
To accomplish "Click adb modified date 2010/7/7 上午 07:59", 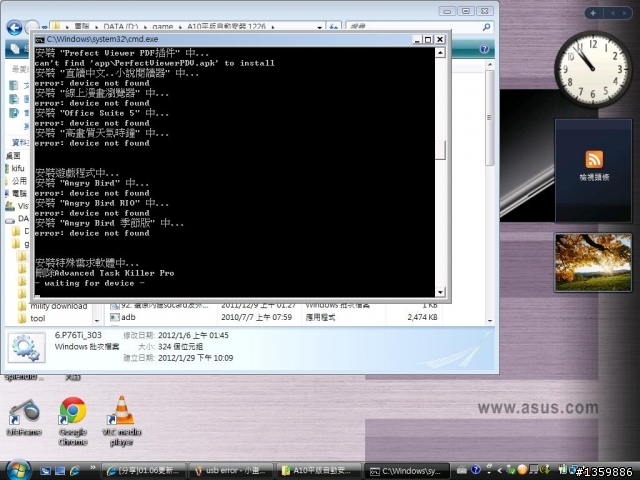I will (x=256, y=317).
